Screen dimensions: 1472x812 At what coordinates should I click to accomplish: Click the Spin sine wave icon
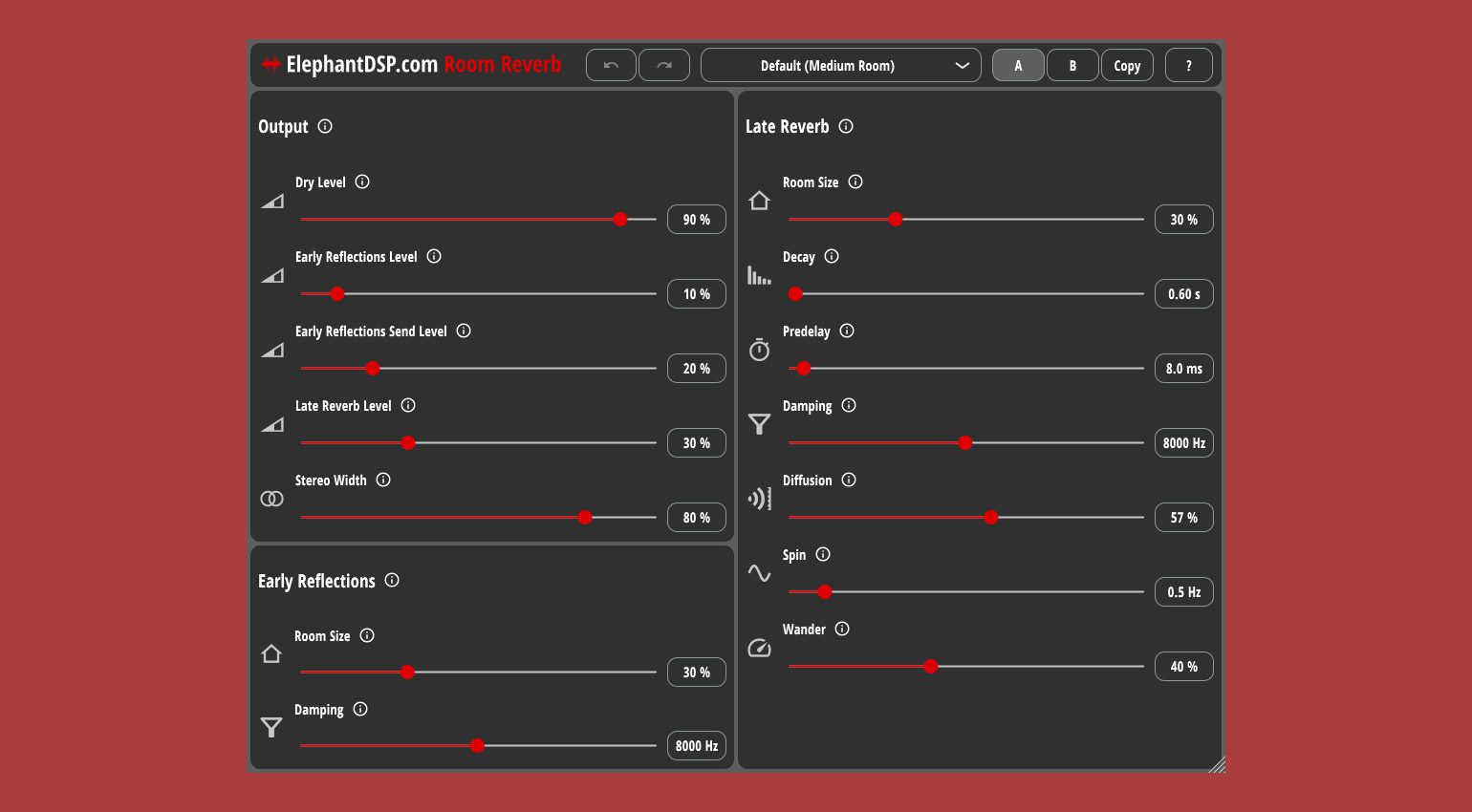[759, 573]
